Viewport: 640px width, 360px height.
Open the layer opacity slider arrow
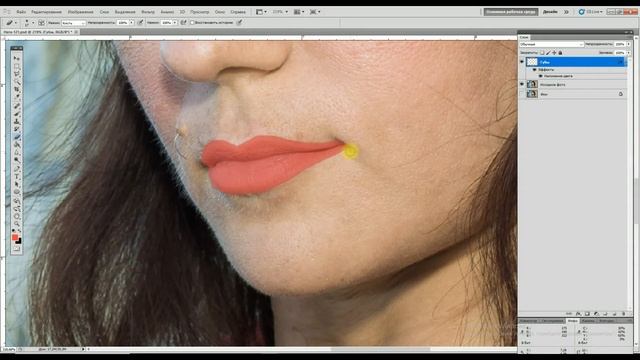click(x=629, y=44)
